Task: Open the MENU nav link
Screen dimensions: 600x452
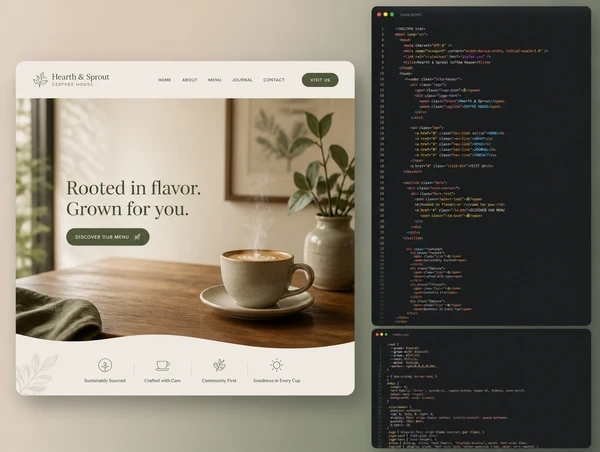Action: (x=215, y=80)
